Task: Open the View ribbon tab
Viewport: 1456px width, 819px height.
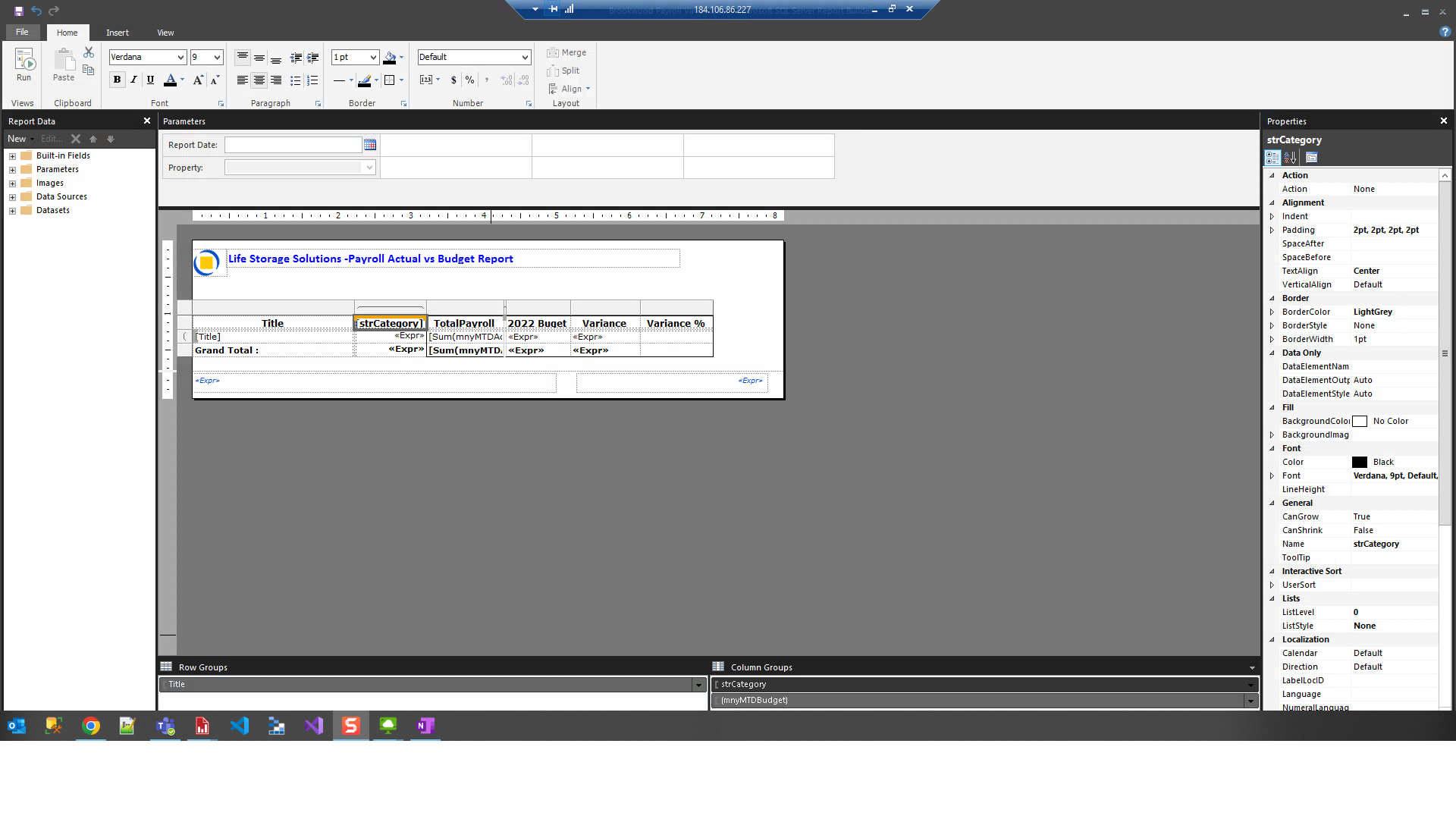Action: (x=165, y=33)
